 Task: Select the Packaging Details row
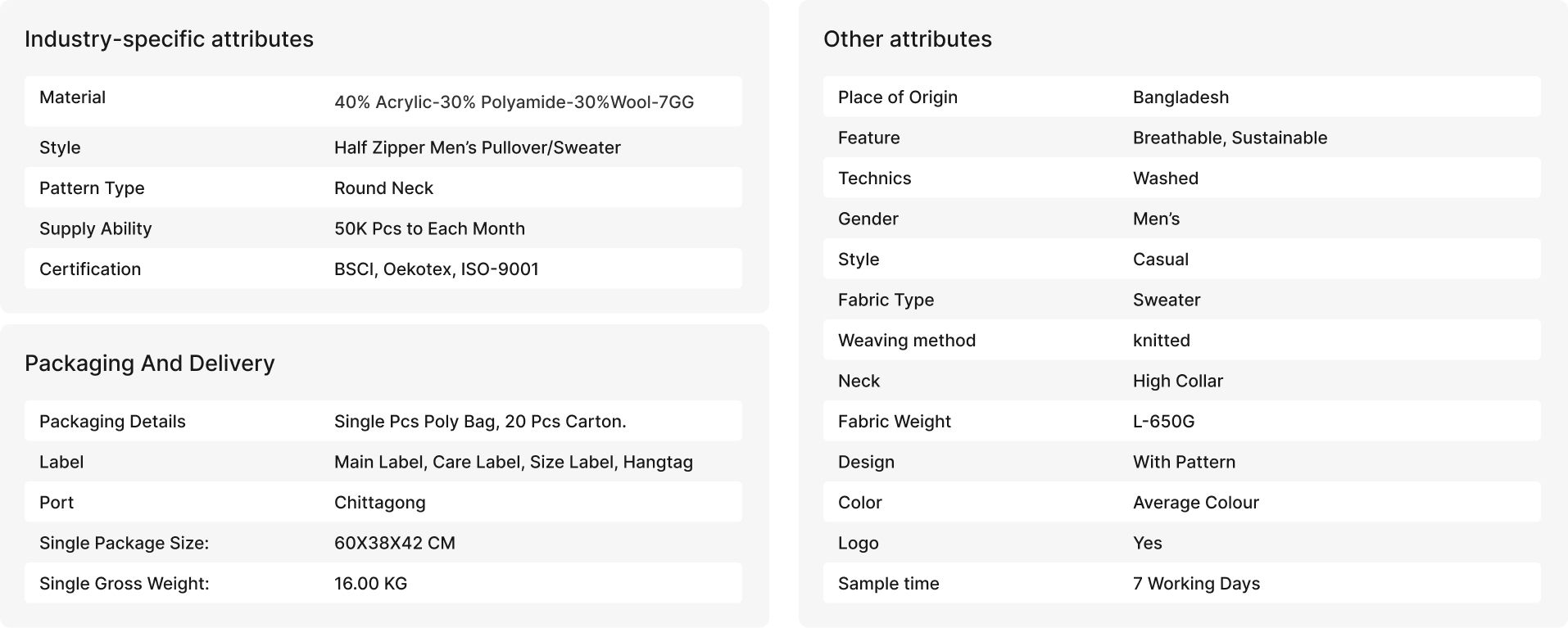click(383, 421)
